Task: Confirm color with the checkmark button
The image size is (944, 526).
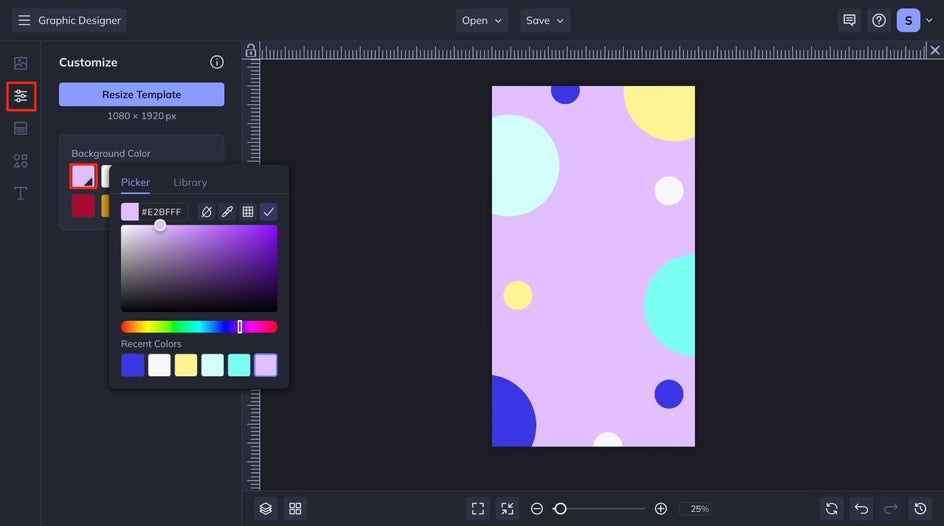Action: click(269, 212)
